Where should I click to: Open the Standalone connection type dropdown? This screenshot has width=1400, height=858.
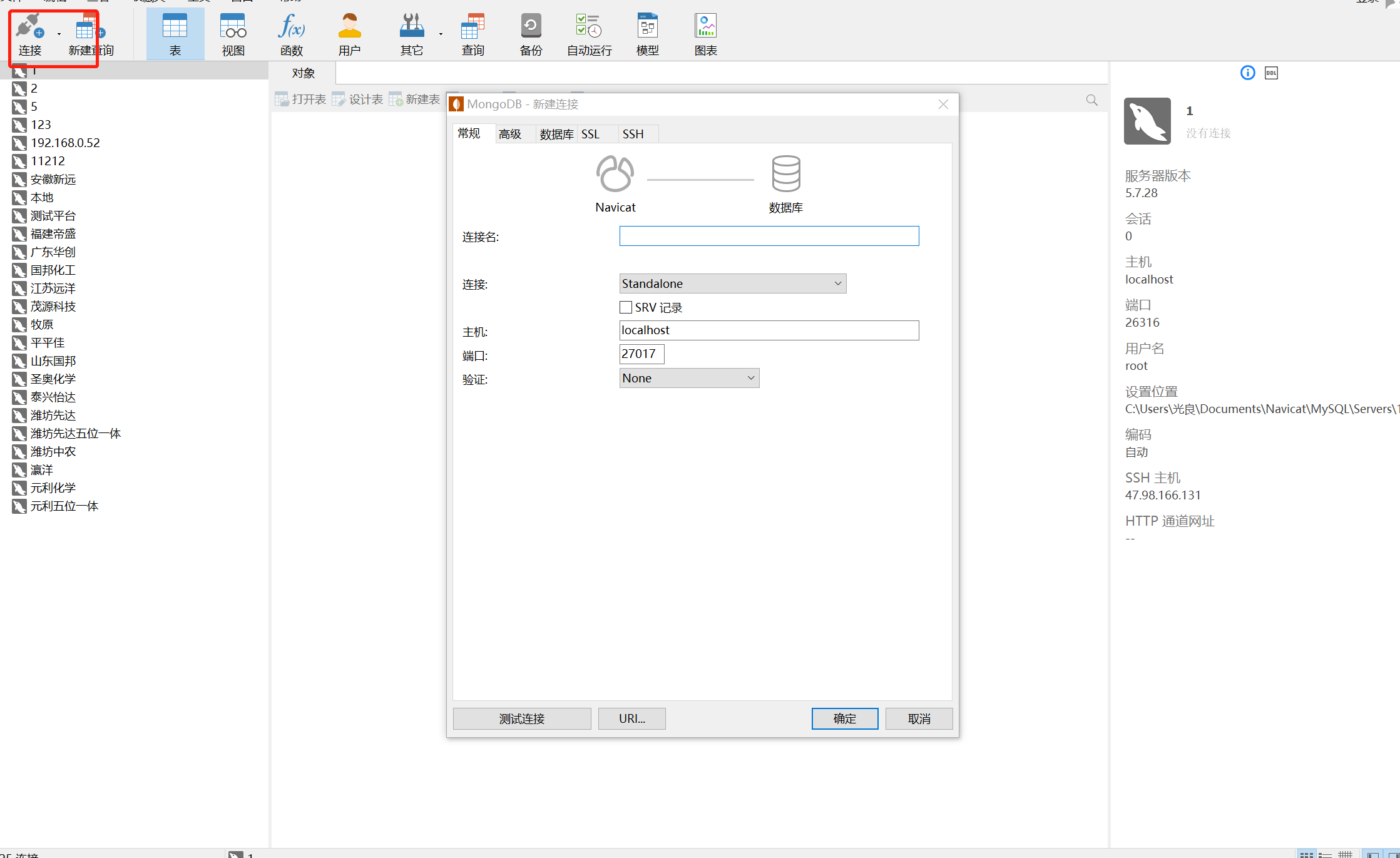pos(733,283)
